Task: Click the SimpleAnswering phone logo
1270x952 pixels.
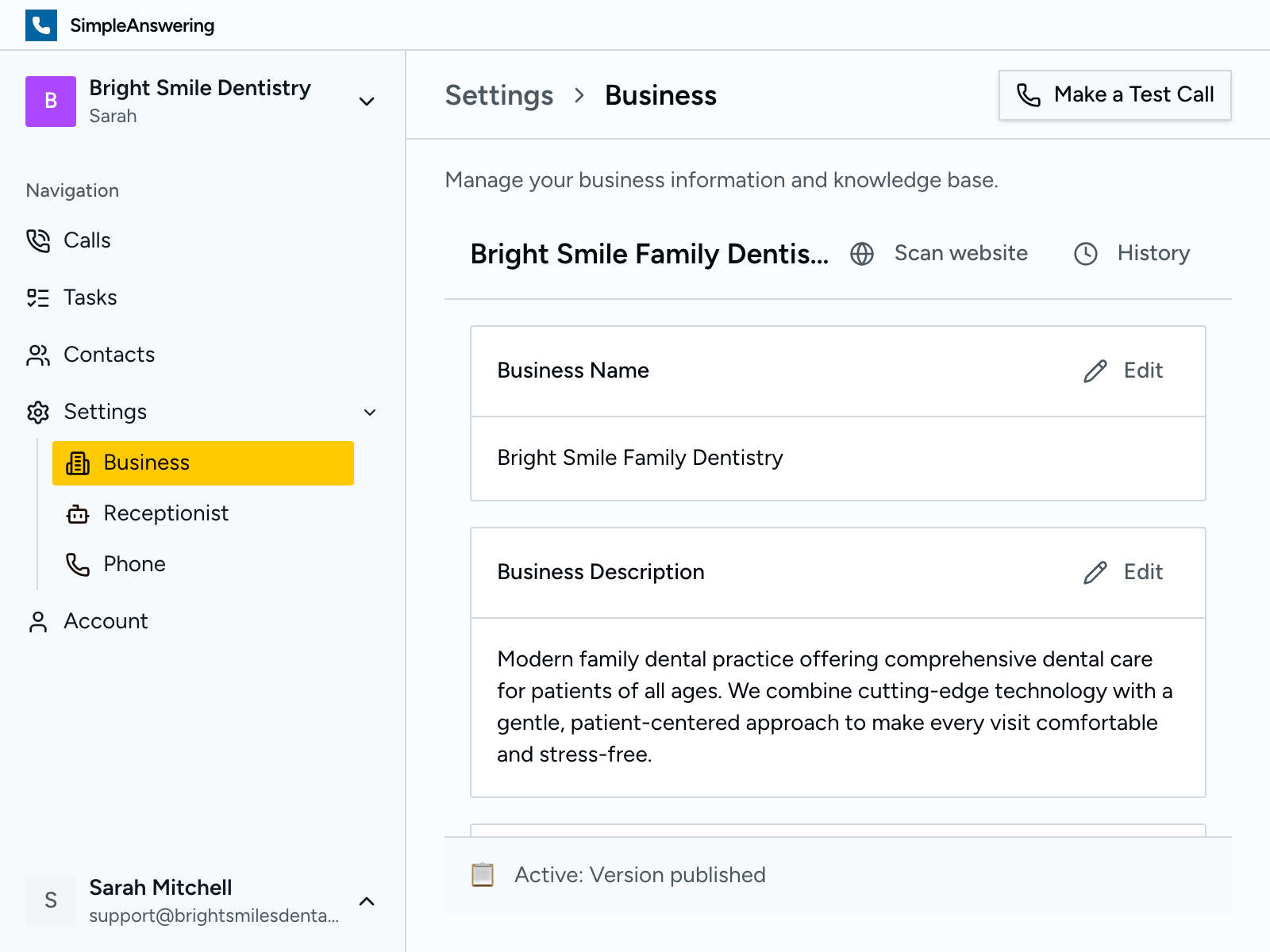Action: pyautogui.click(x=41, y=25)
